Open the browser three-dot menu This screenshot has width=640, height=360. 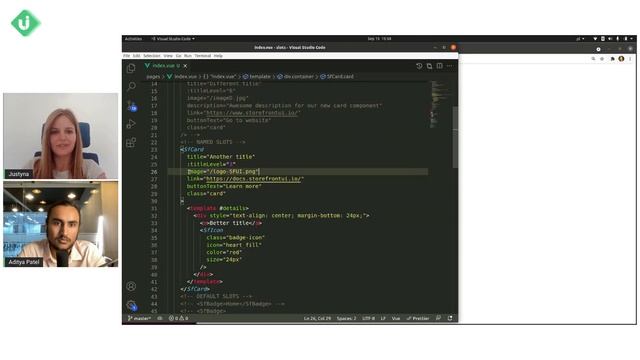tap(630, 59)
